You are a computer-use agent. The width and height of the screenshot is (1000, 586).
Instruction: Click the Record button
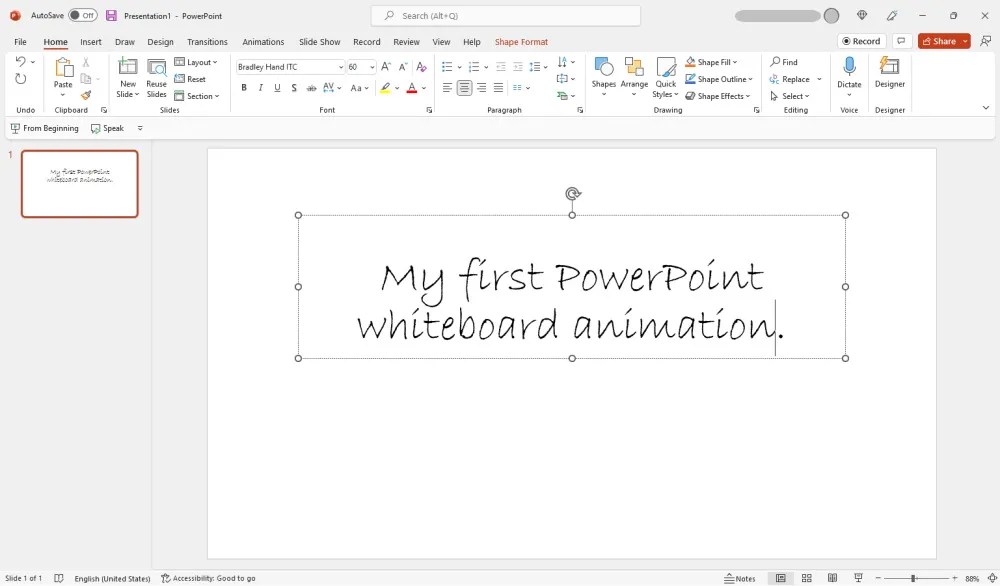coord(861,41)
